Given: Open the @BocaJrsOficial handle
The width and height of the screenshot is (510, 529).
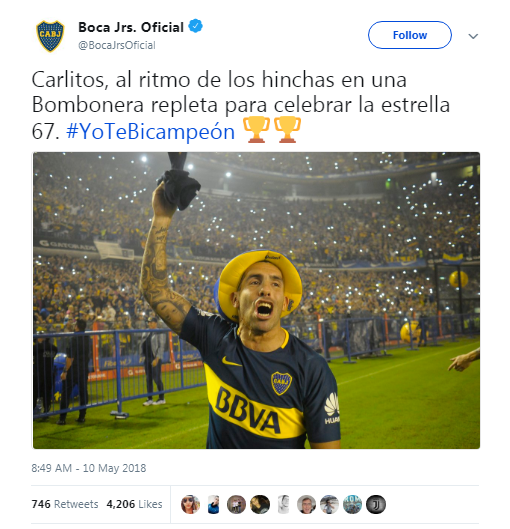Looking at the screenshot, I should click(x=117, y=45).
